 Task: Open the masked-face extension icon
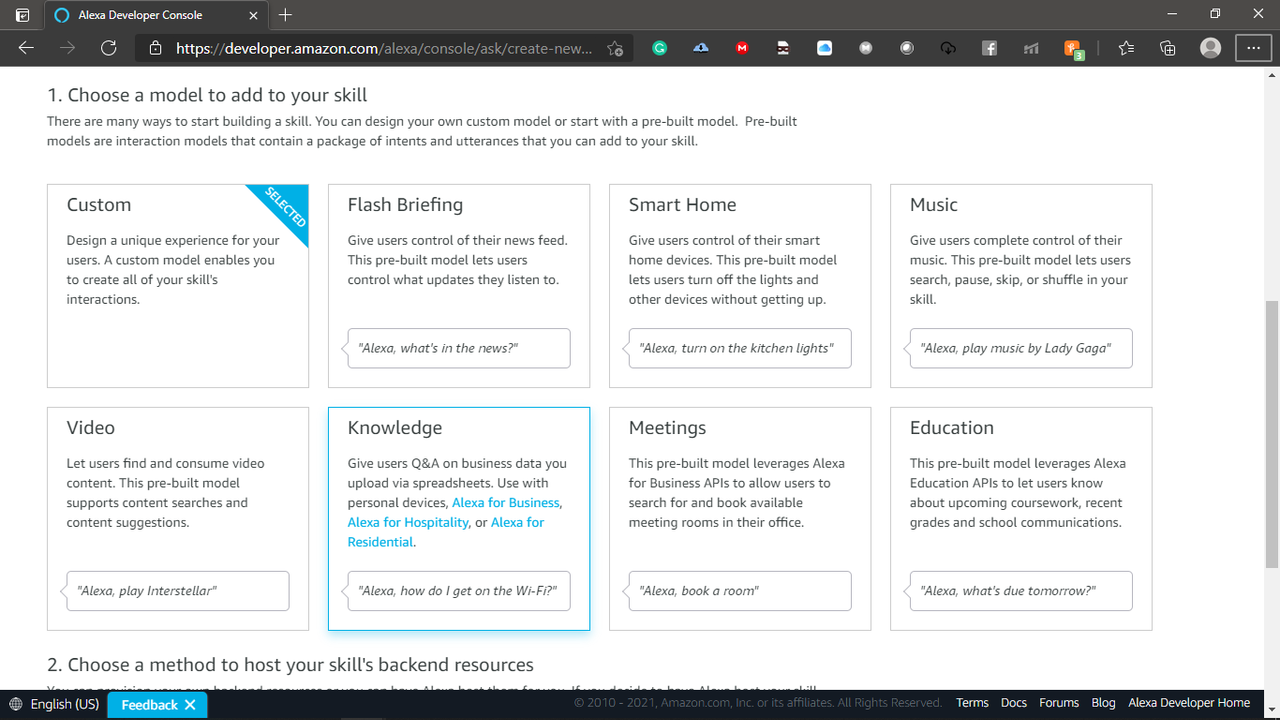[x=783, y=48]
